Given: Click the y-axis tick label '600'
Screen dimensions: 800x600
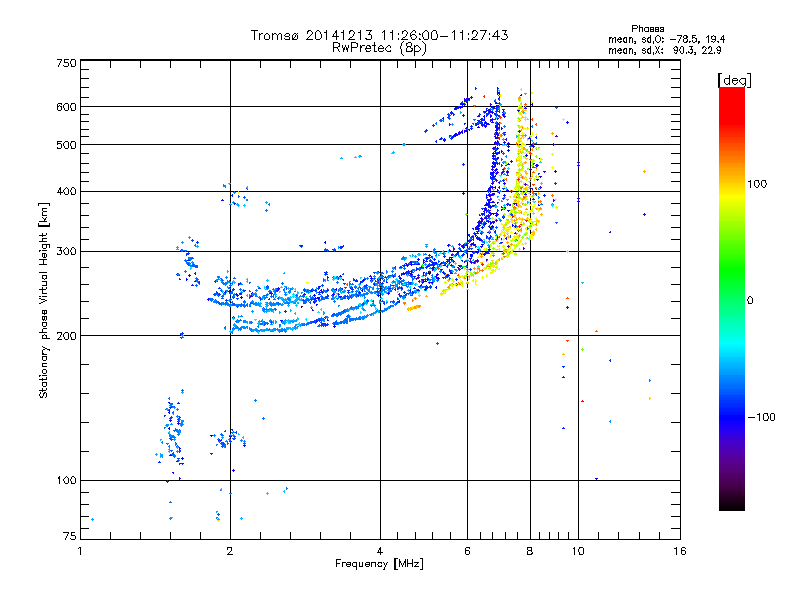Looking at the screenshot, I should pos(66,107).
